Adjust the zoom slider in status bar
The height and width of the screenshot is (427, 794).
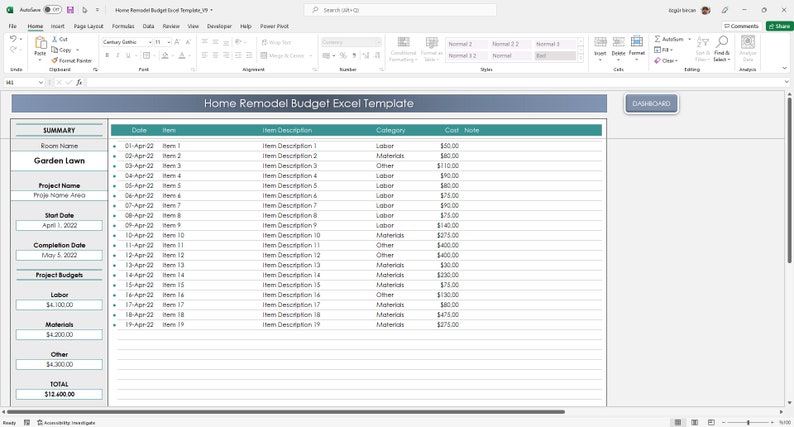tap(748, 422)
